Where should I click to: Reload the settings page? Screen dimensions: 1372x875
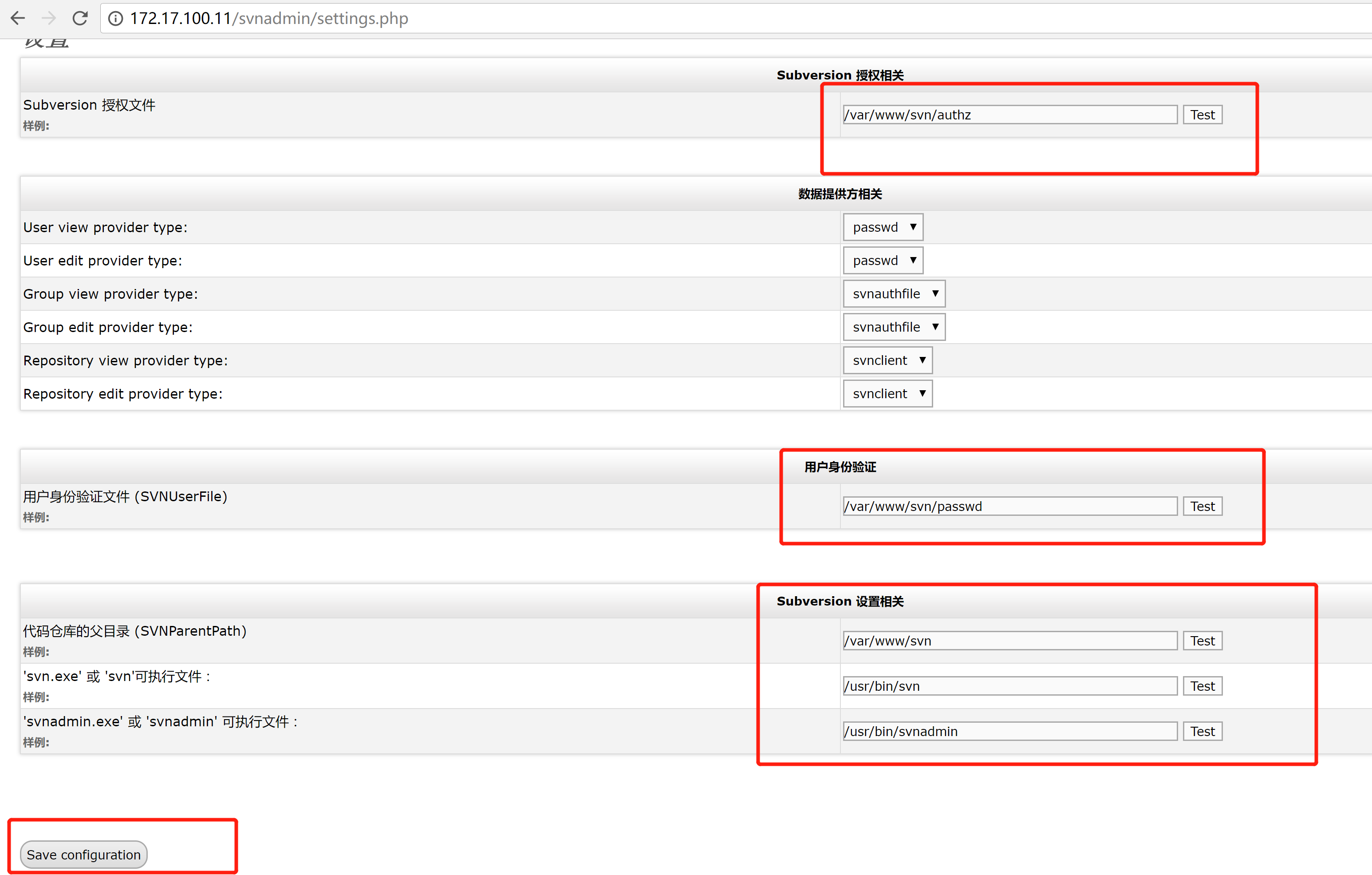click(x=80, y=18)
